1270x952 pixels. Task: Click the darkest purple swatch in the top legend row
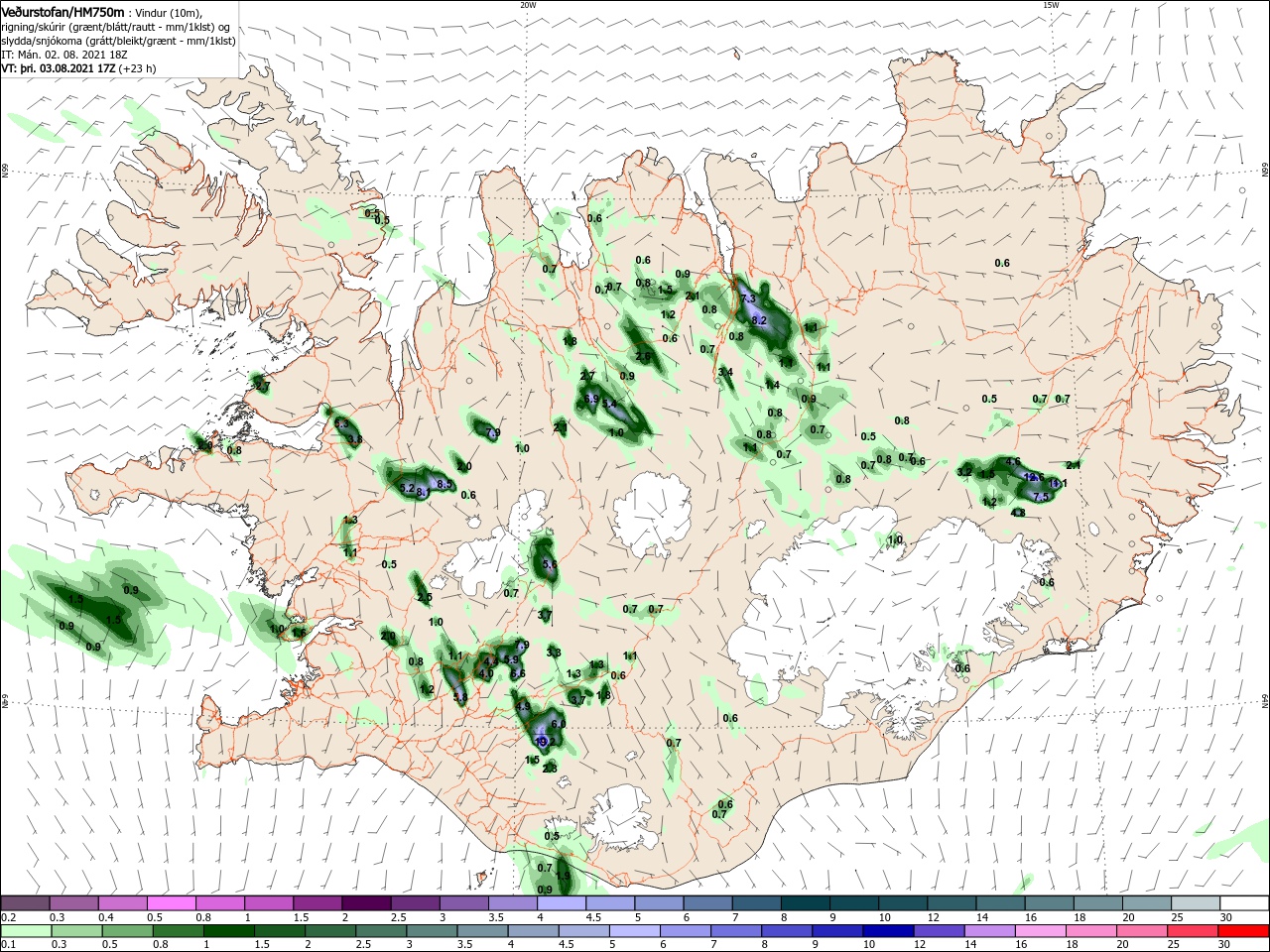366,903
